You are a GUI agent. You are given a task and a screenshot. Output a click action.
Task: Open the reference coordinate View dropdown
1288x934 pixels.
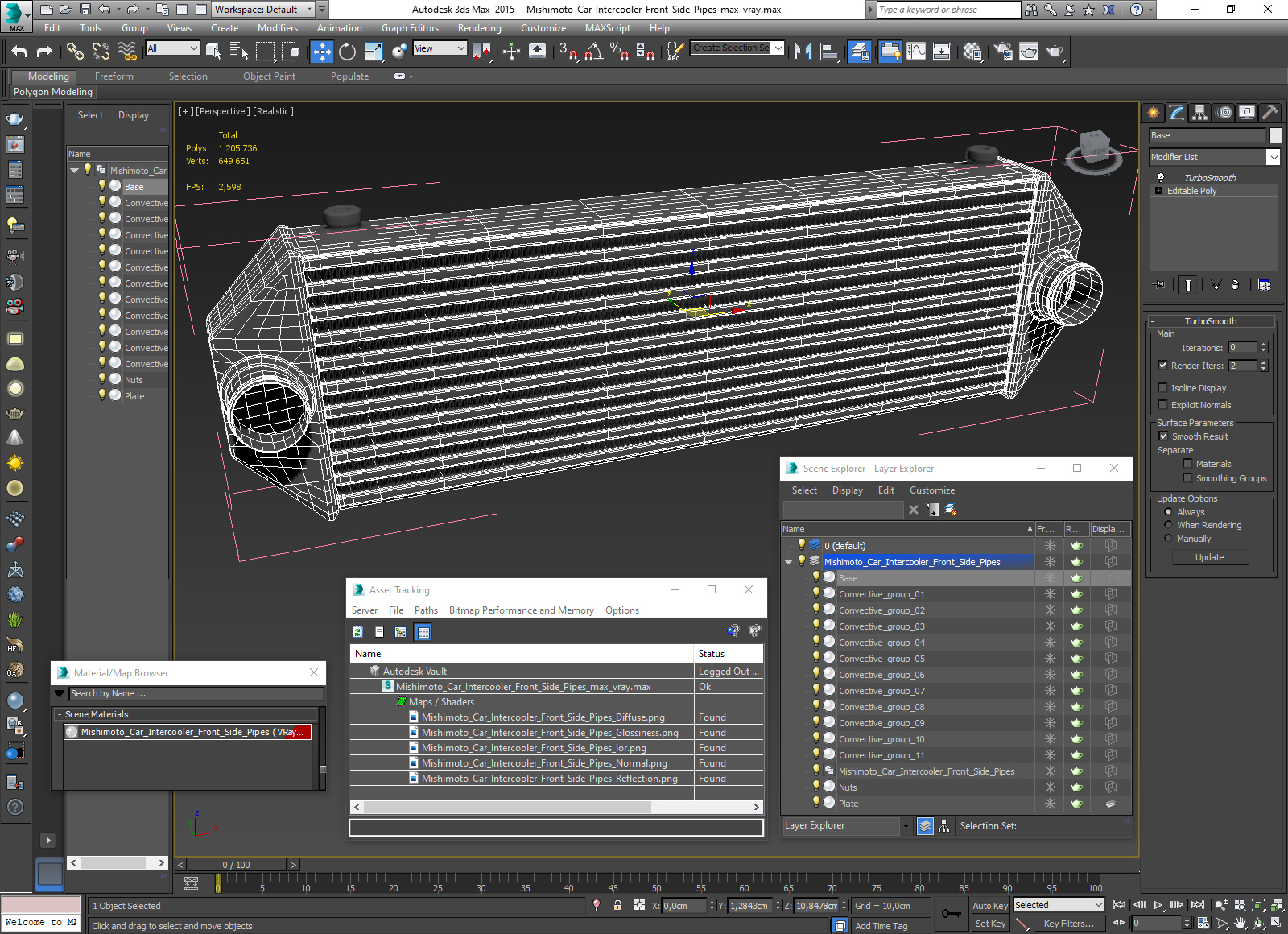[440, 48]
